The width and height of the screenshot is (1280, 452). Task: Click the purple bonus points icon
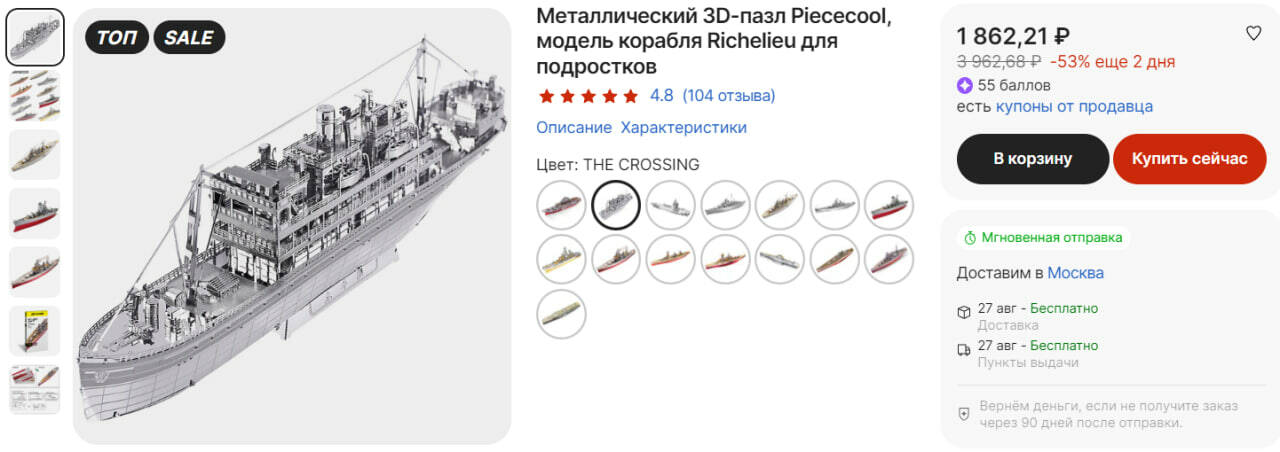965,85
